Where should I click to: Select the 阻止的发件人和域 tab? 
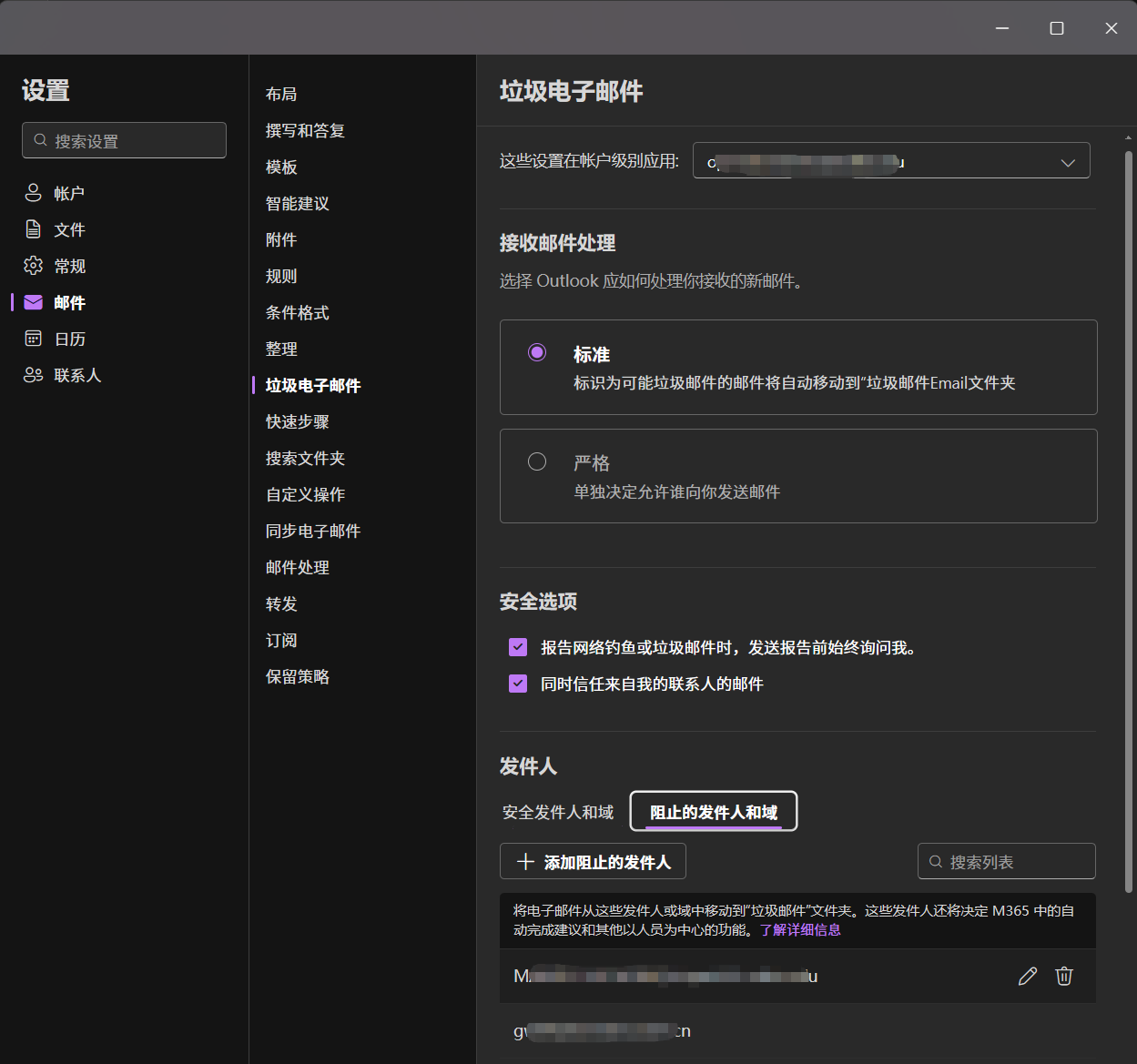tap(714, 812)
